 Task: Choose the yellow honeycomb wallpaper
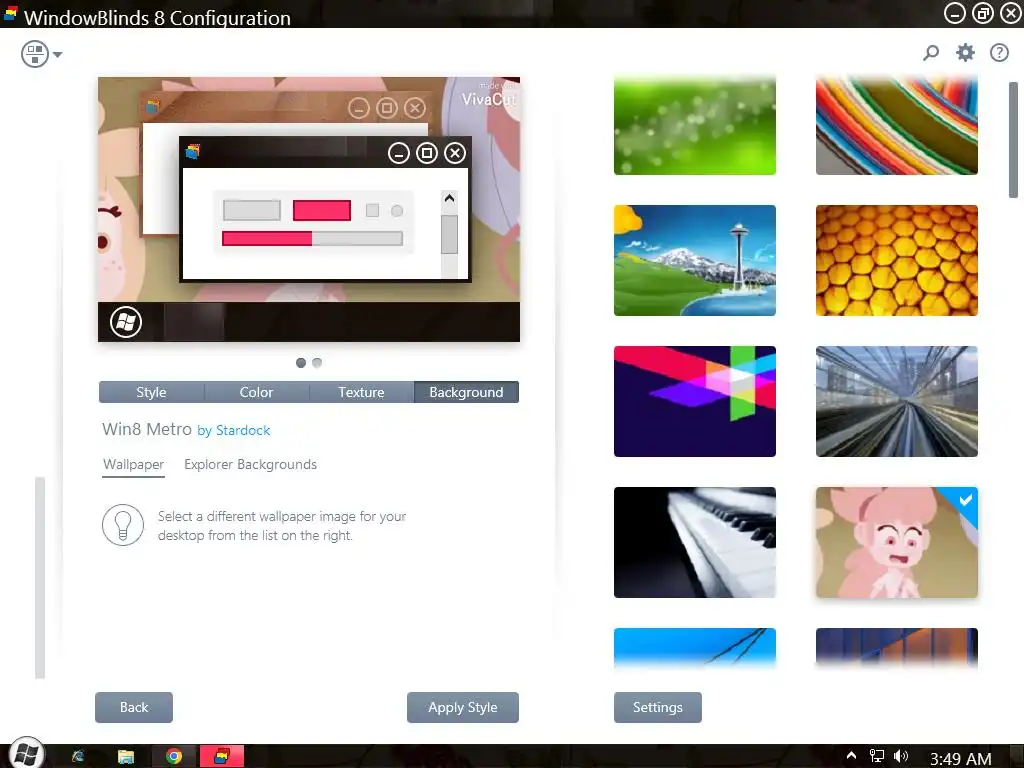pyautogui.click(x=897, y=261)
